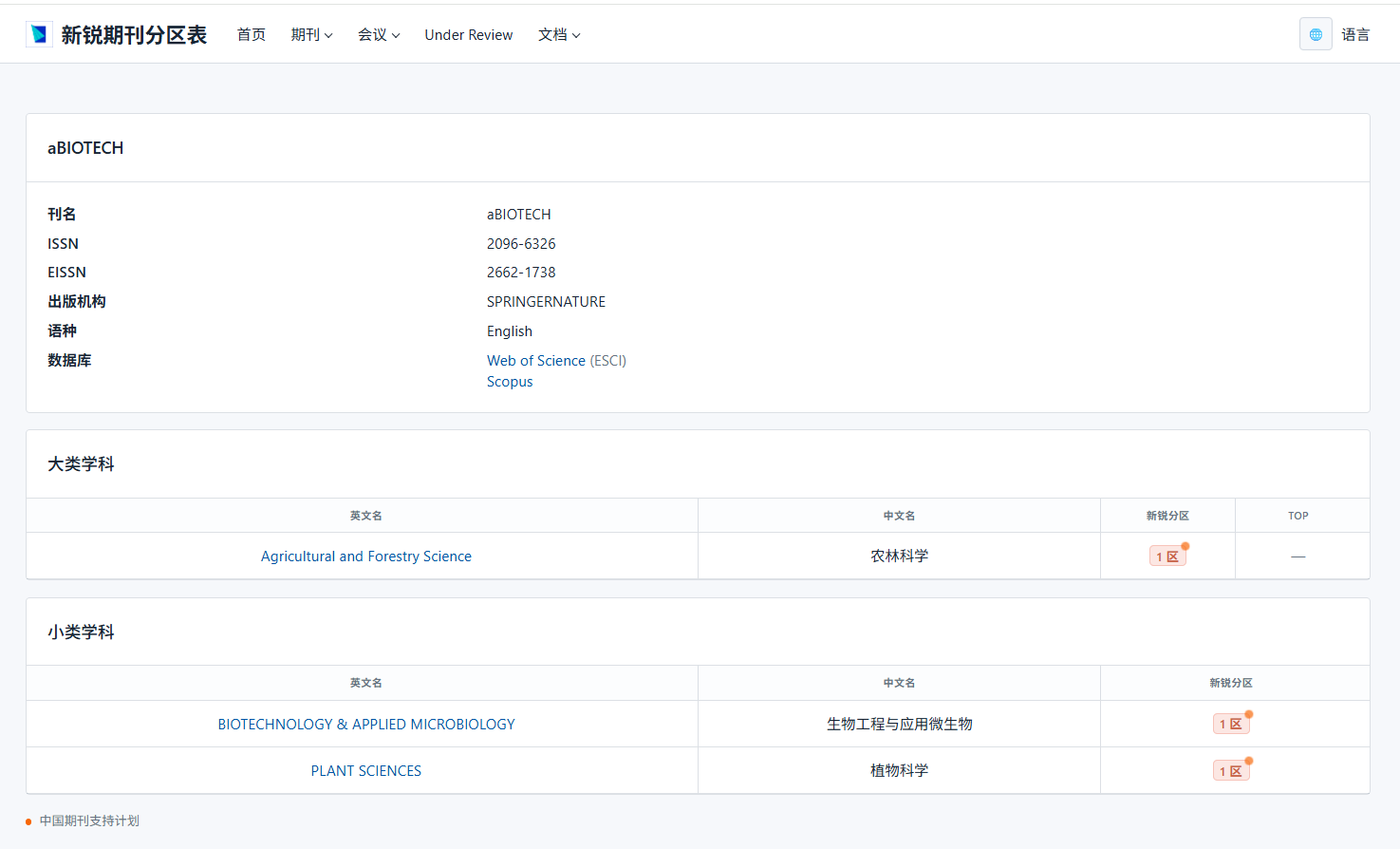
Task: Expand the 文档 dropdown menu
Action: click(558, 35)
